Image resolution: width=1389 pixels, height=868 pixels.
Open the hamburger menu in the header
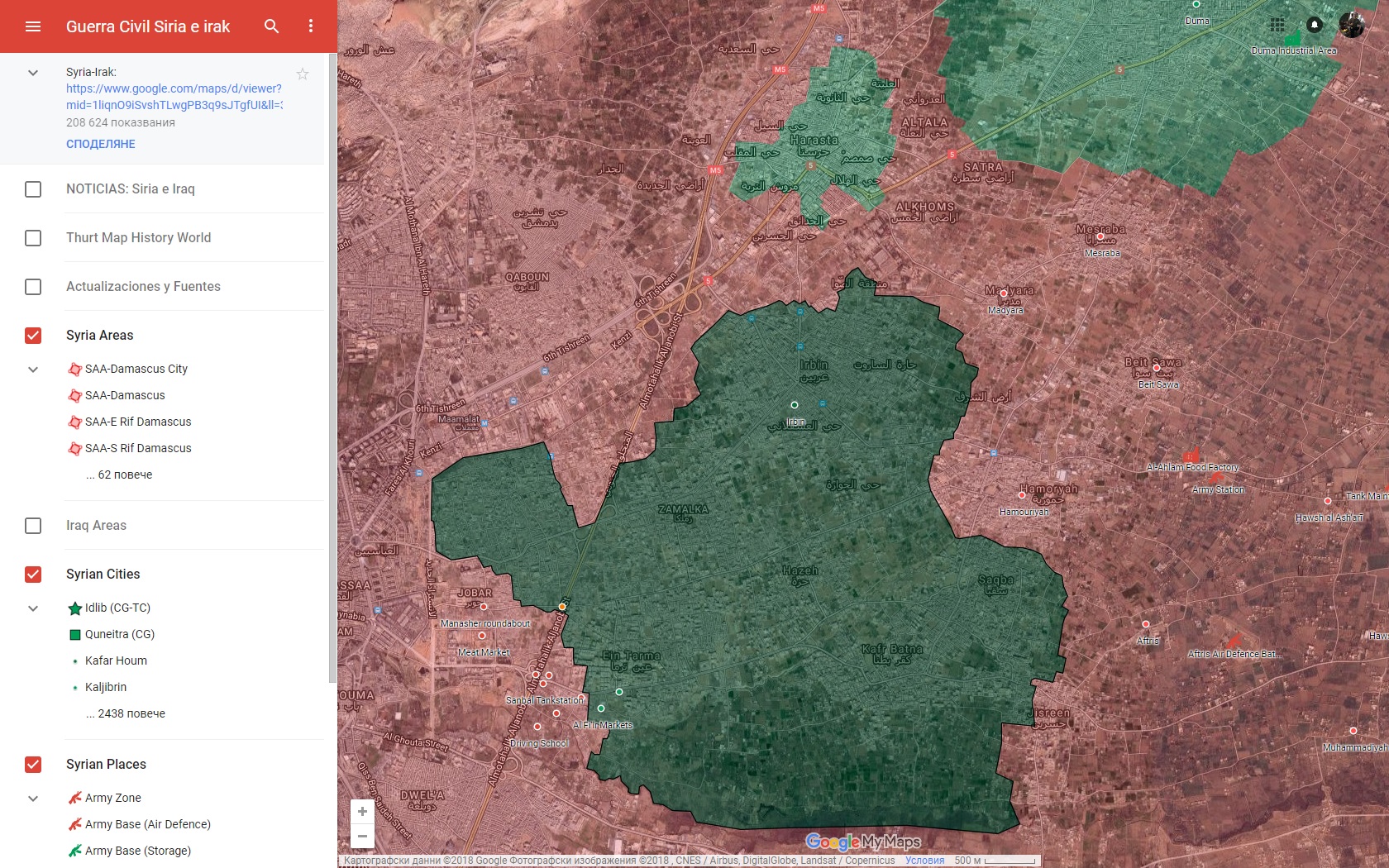click(x=33, y=26)
